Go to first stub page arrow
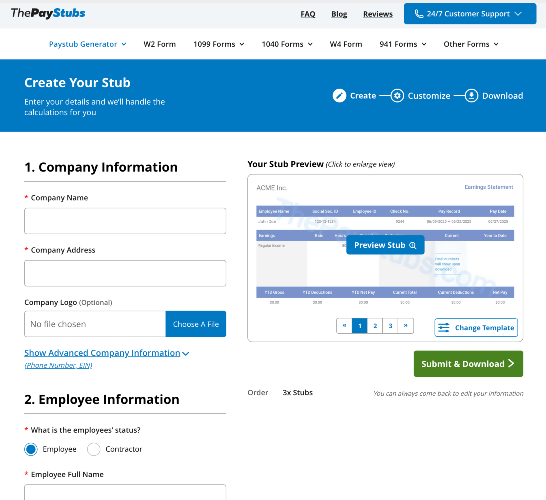The height and width of the screenshot is (500, 546). pyautogui.click(x=344, y=326)
